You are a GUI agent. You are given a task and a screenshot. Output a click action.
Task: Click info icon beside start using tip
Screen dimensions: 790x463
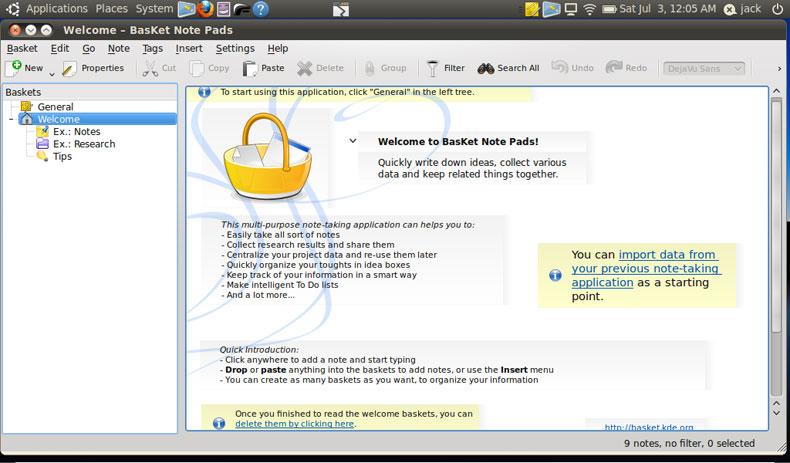204,92
